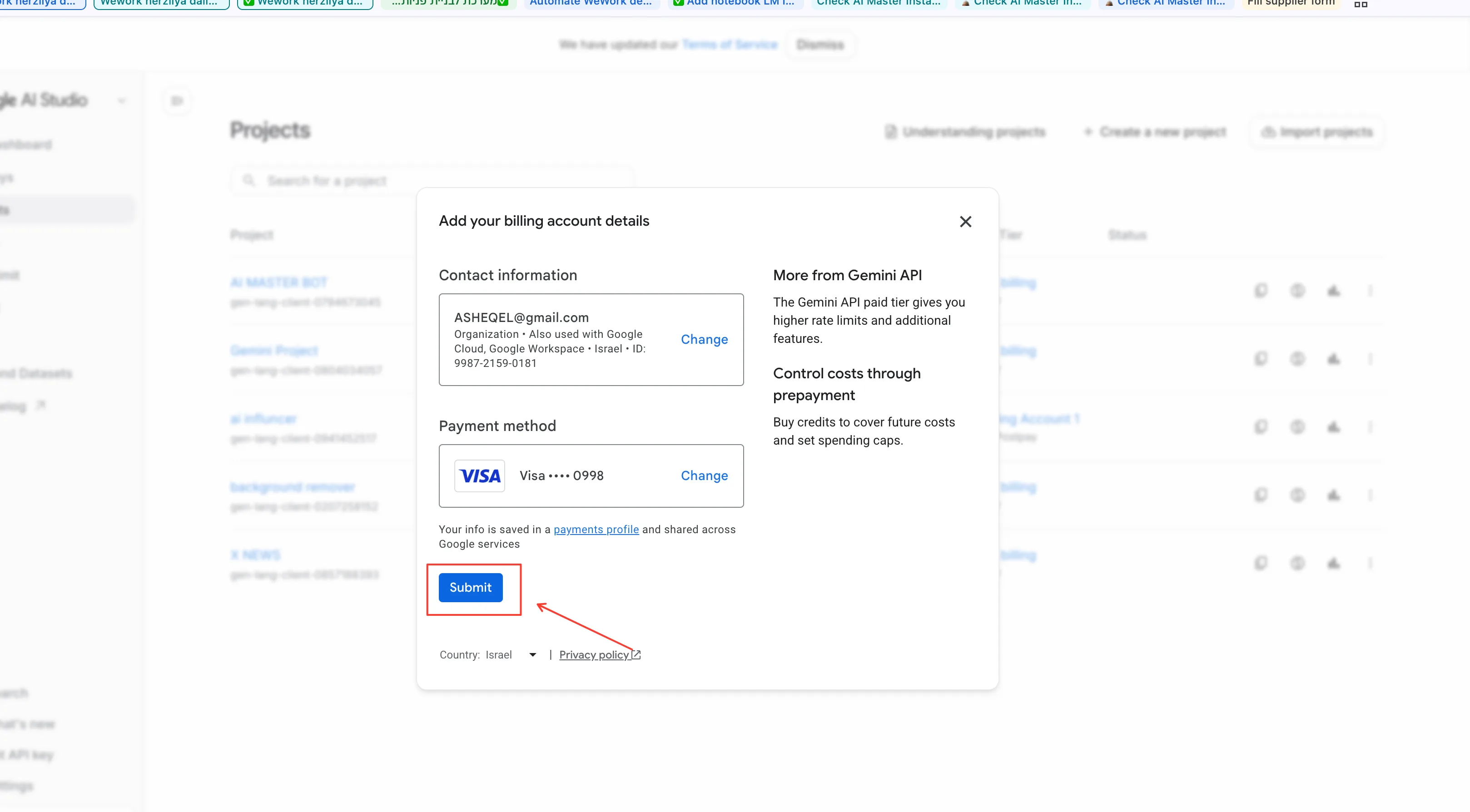
Task: Expand the Google AI Studio sidebar dropdown
Action: point(122,101)
